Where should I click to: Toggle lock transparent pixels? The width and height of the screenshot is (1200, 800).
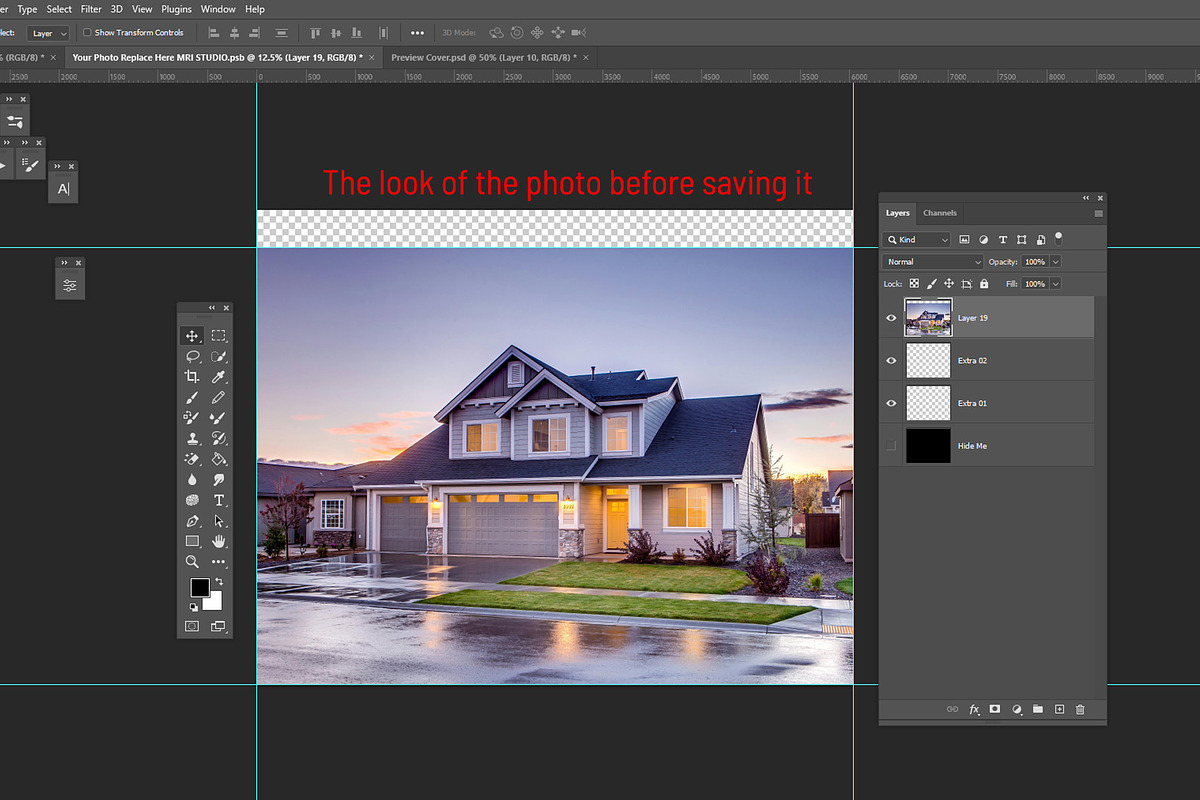click(x=914, y=284)
